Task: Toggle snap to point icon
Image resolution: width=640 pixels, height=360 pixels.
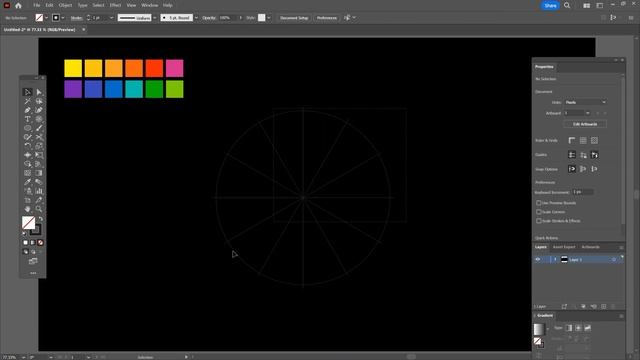Action: click(572, 169)
